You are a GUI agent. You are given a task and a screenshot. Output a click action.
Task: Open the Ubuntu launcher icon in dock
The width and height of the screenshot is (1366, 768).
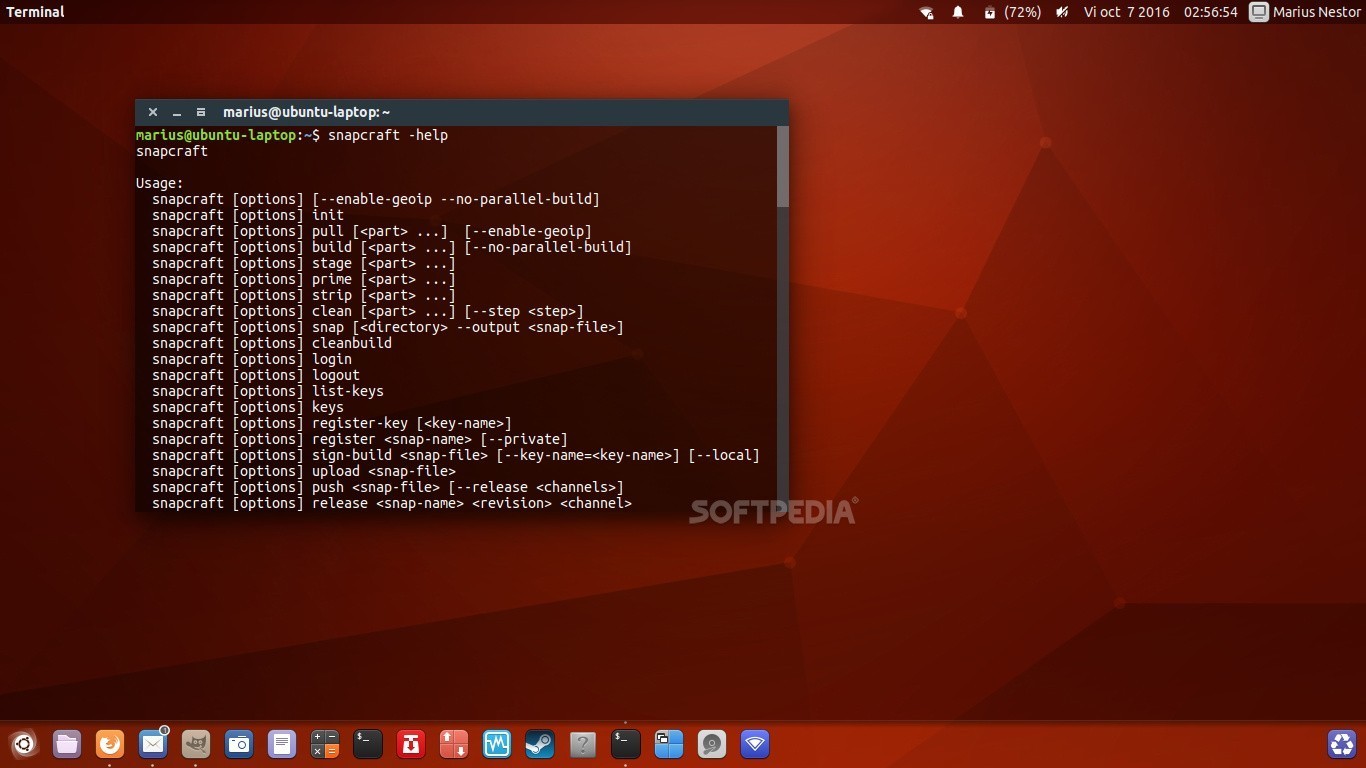[24, 744]
